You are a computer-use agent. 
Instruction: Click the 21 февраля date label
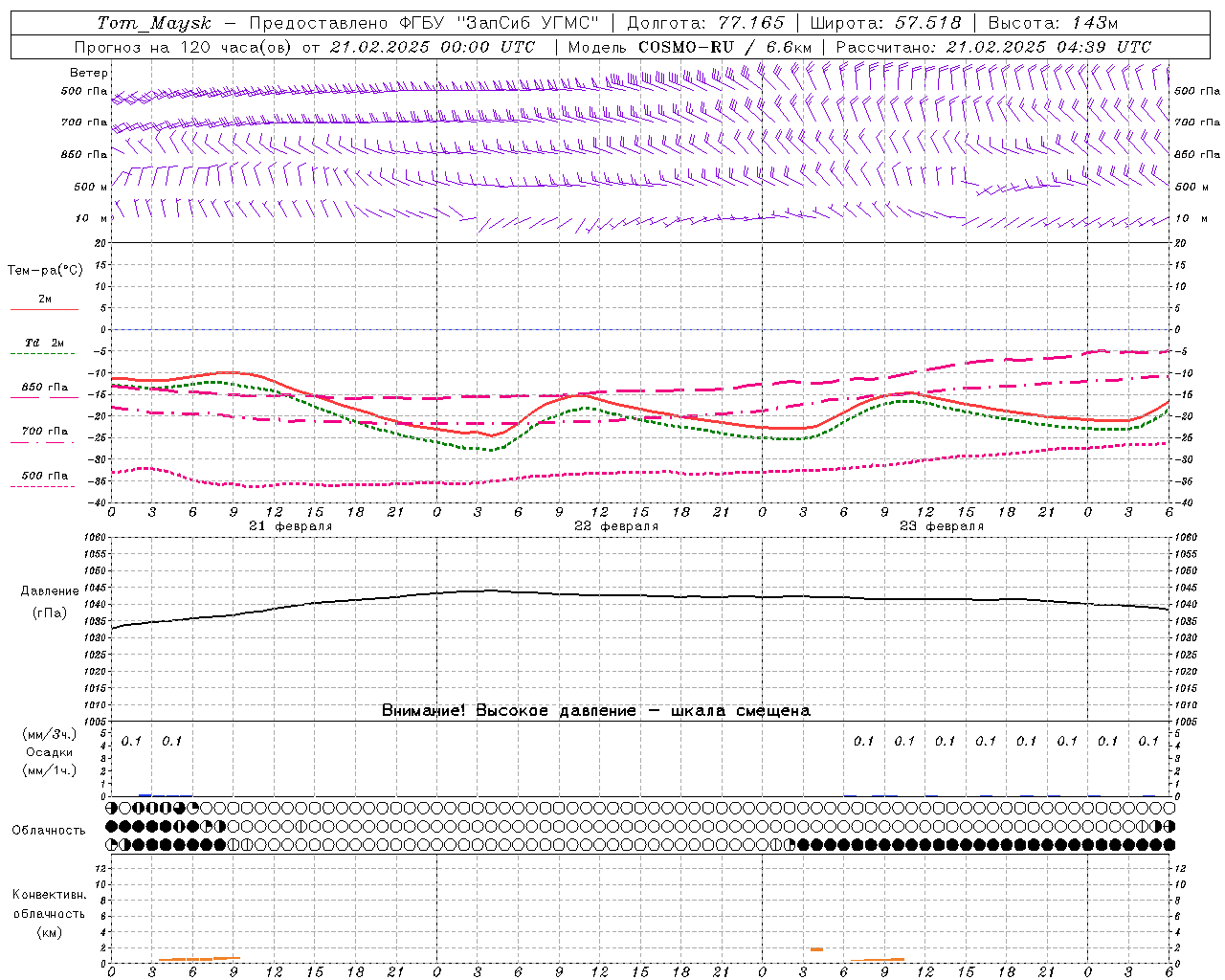click(291, 526)
